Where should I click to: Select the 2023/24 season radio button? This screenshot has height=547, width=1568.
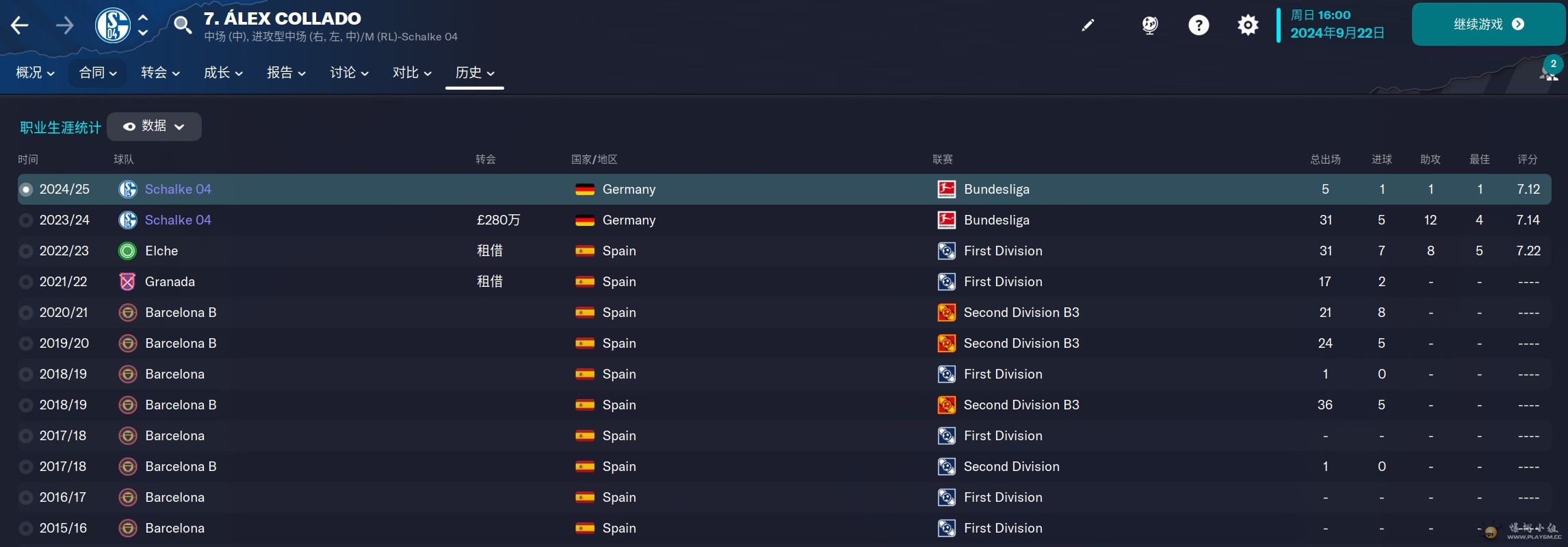click(26, 220)
